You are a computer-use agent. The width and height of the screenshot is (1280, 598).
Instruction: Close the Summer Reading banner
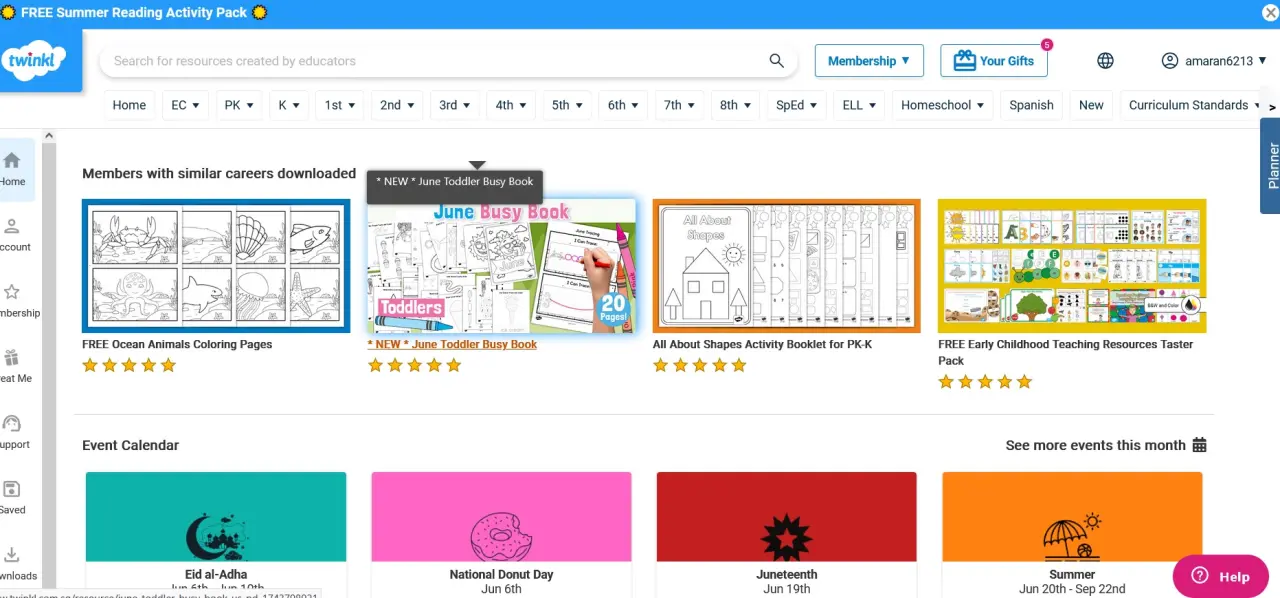click(x=1270, y=13)
